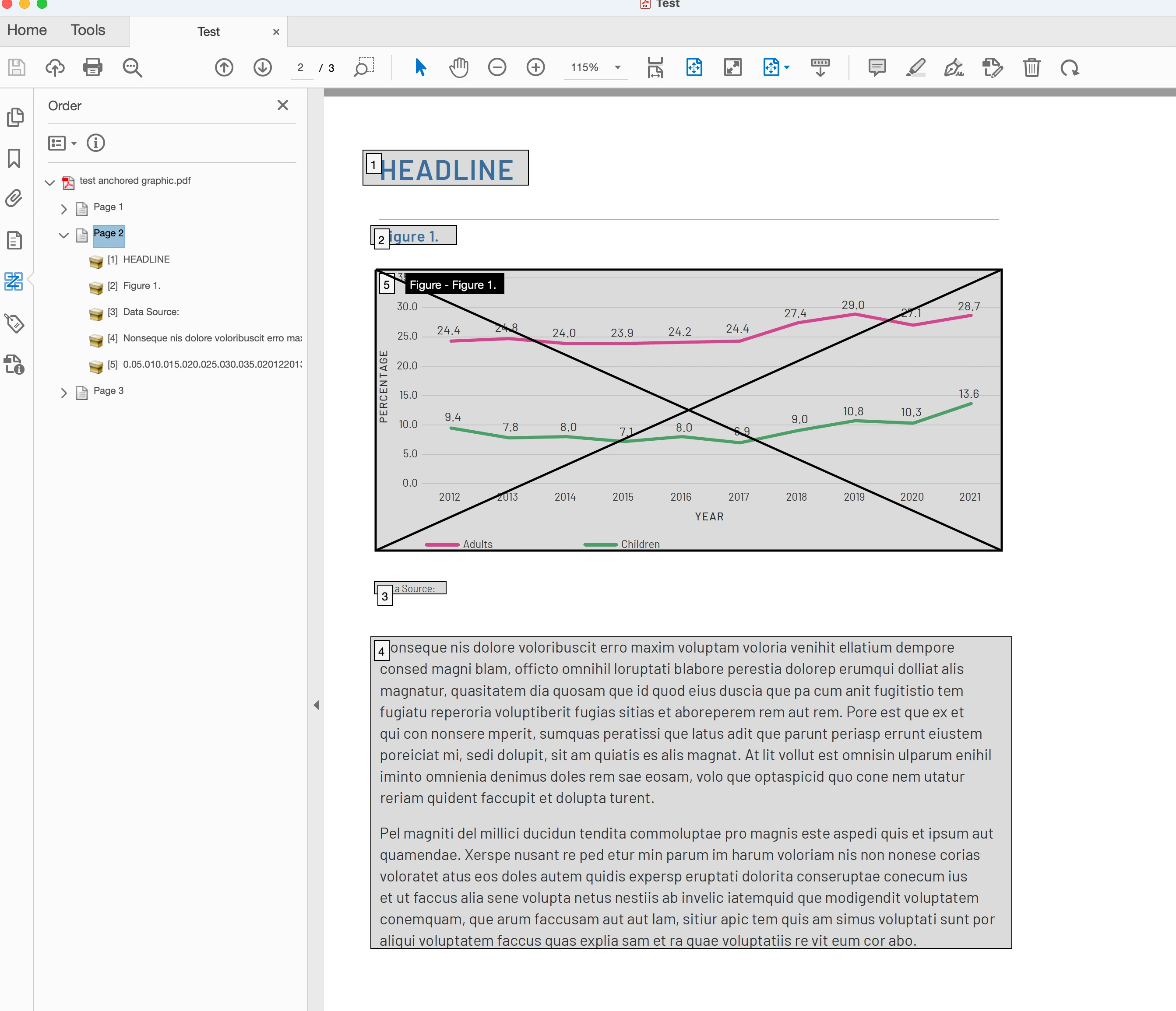Image resolution: width=1176 pixels, height=1011 pixels.
Task: Click the Zoom Out minus icon
Action: point(496,67)
